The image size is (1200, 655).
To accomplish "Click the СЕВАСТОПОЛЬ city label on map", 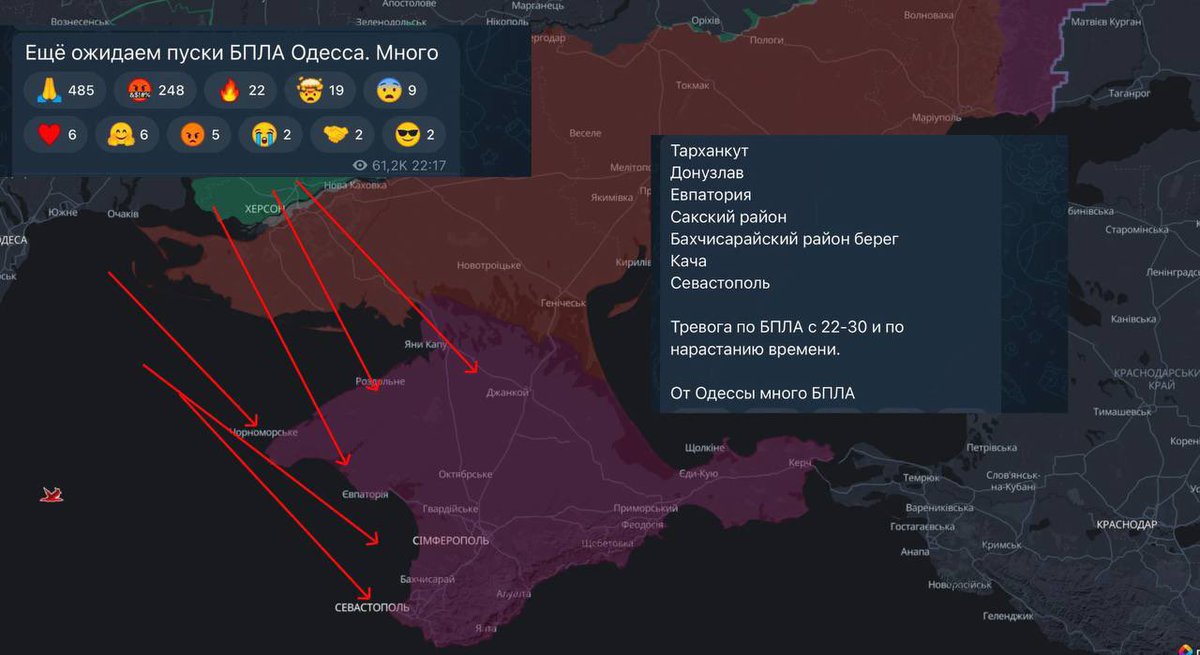I will [x=372, y=608].
